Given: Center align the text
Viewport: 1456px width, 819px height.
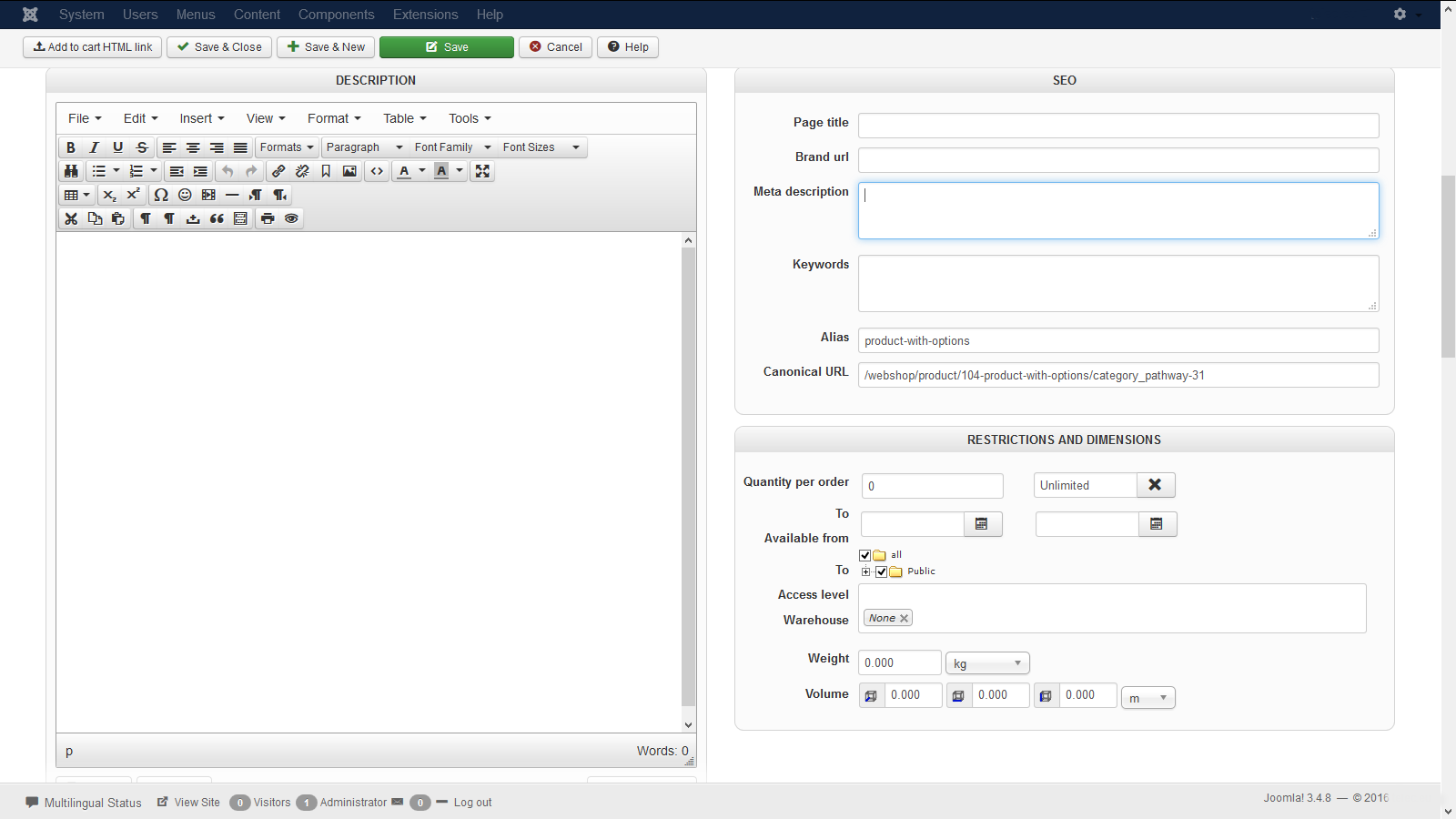Looking at the screenshot, I should [x=193, y=147].
